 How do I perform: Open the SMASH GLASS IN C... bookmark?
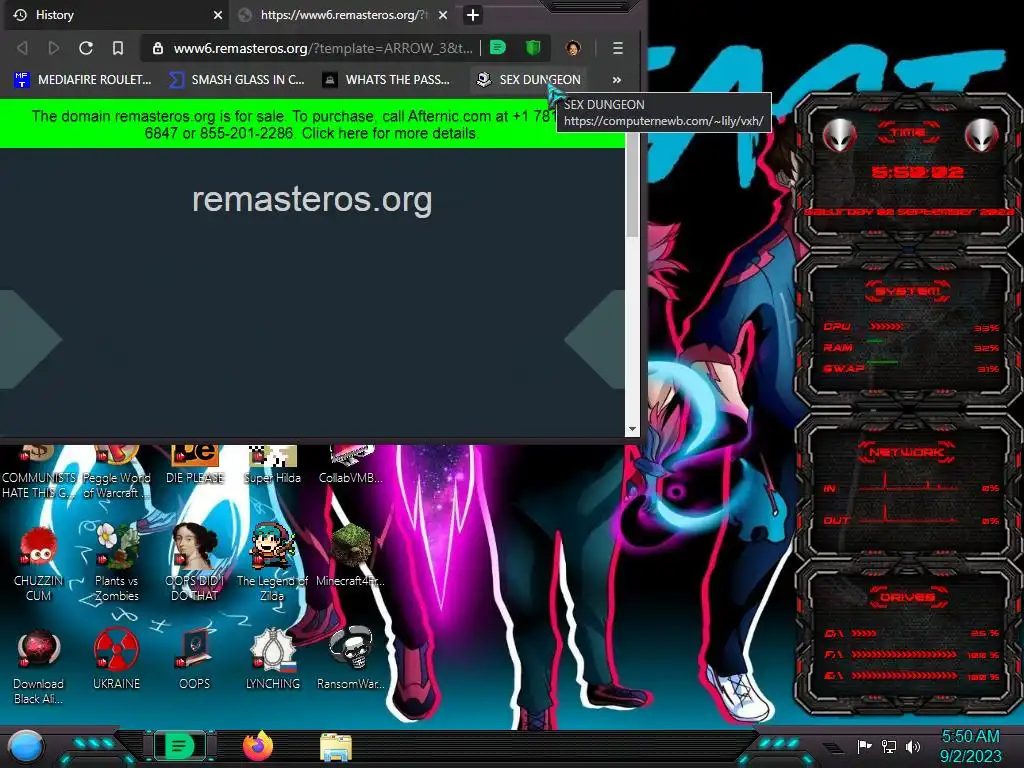pyautogui.click(x=236, y=80)
